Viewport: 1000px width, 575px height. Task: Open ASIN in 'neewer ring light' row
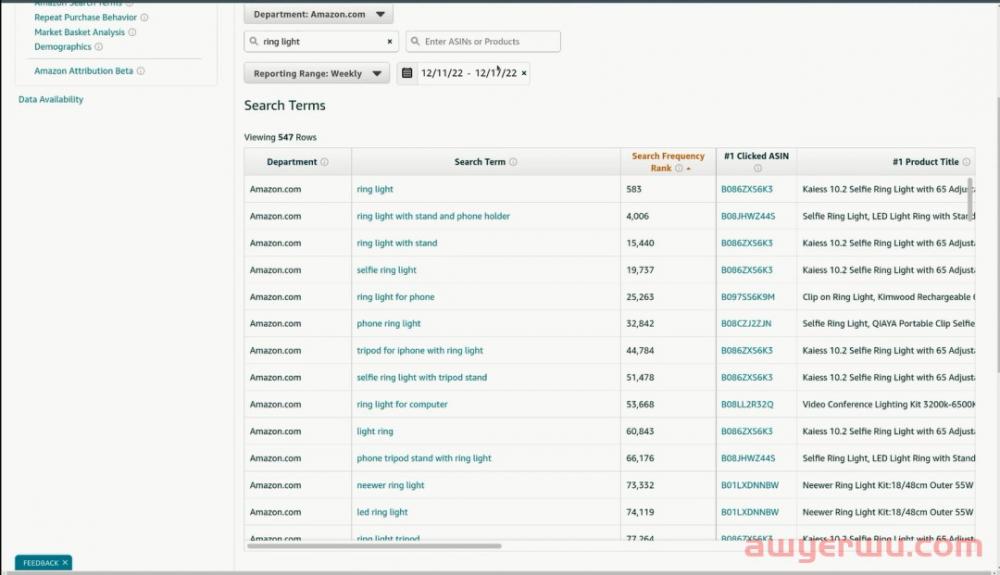point(750,485)
